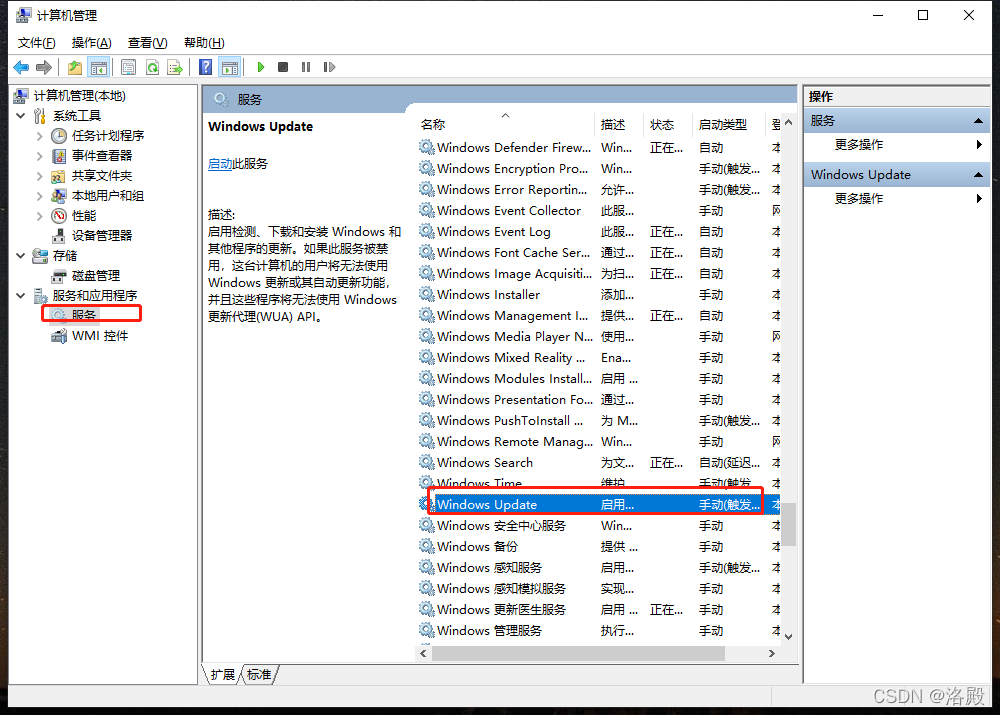Select Windows 更新医生服务 row

pos(599,610)
